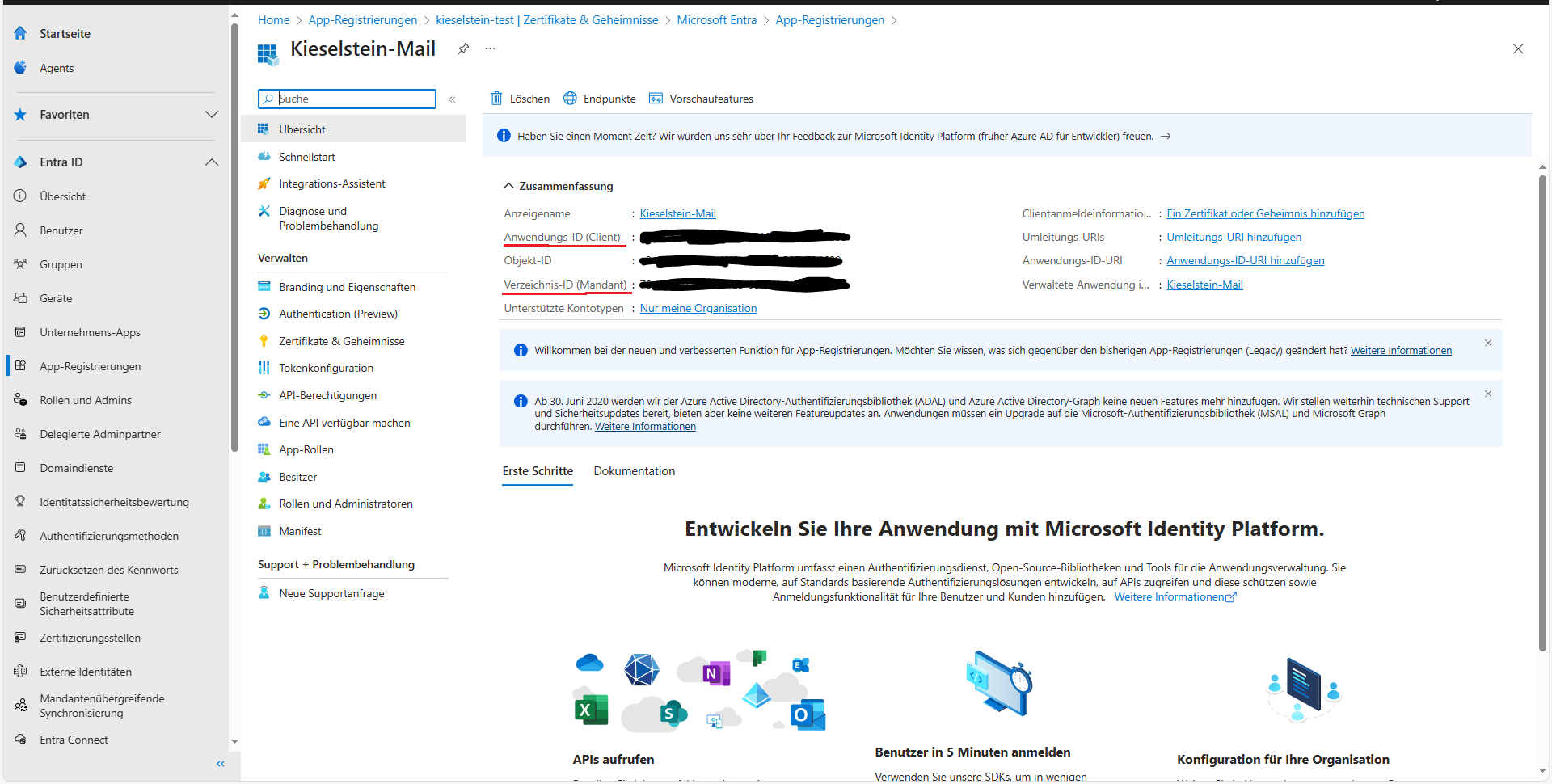This screenshot has height=784, width=1552.
Task: Open Umleitungs-URI hinzufügen link
Action: tap(1234, 237)
